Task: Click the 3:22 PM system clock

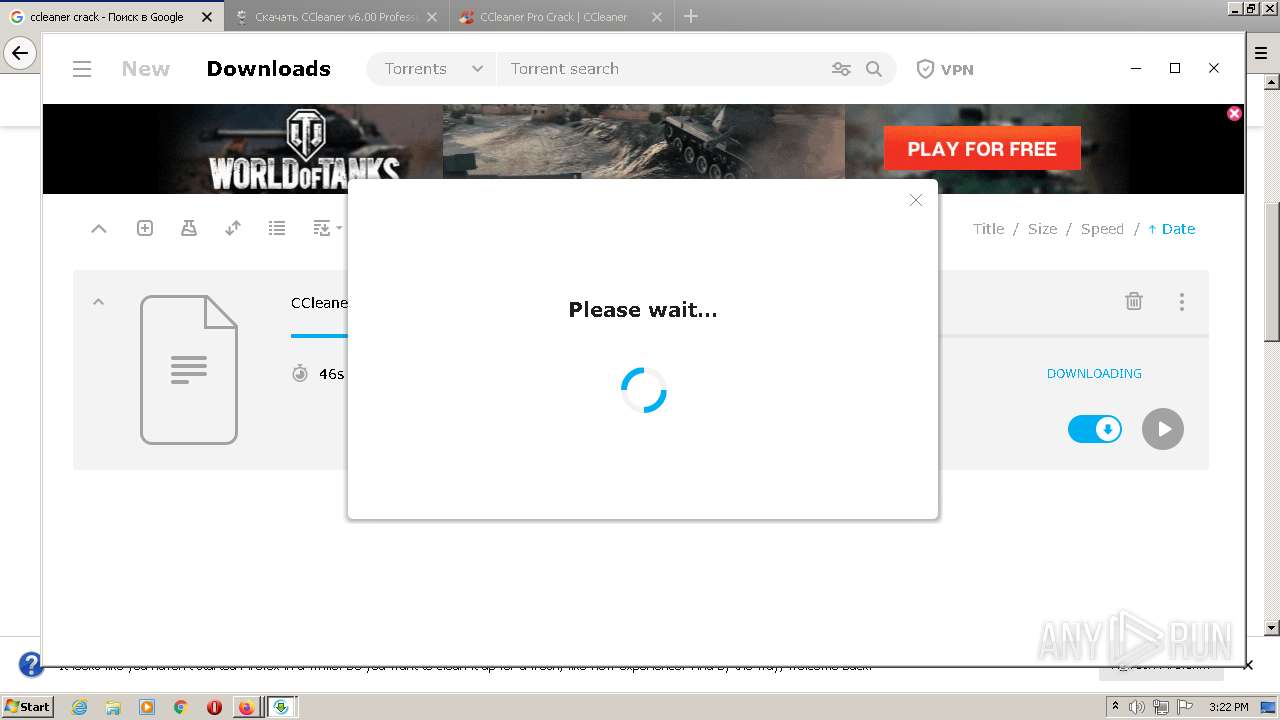Action: tap(1229, 707)
